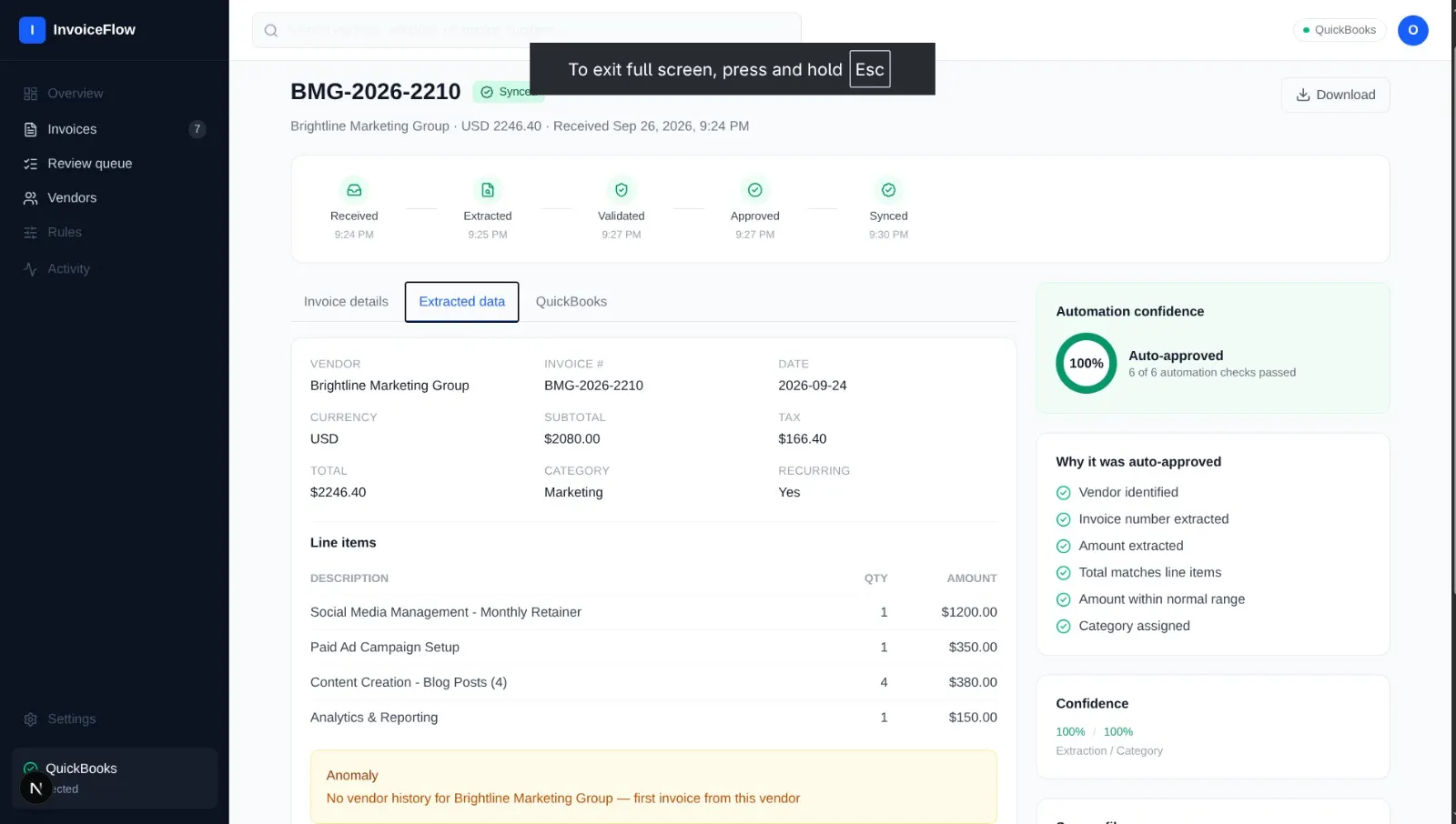Focus the top search field

527,30
